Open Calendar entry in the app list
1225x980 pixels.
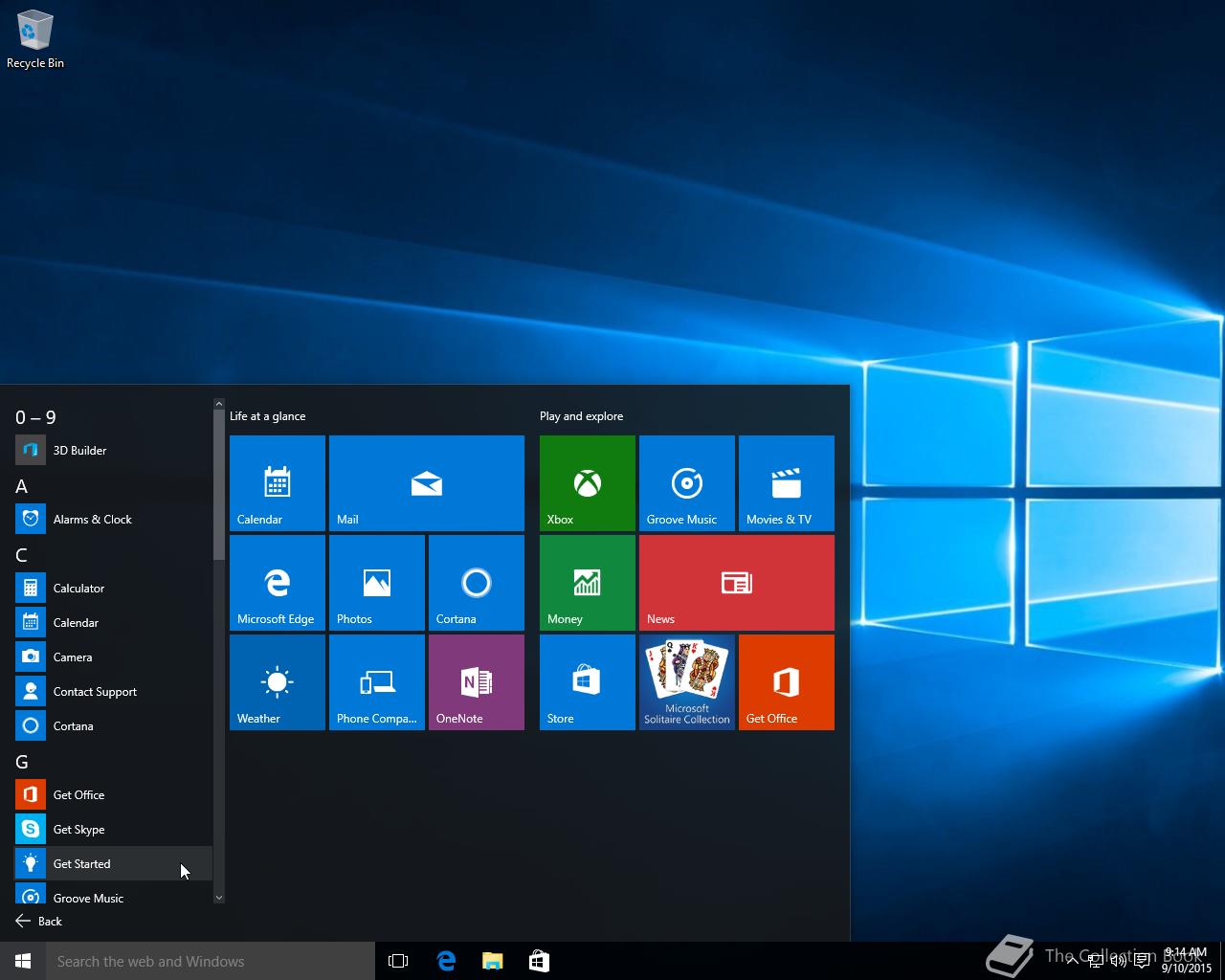(113, 622)
